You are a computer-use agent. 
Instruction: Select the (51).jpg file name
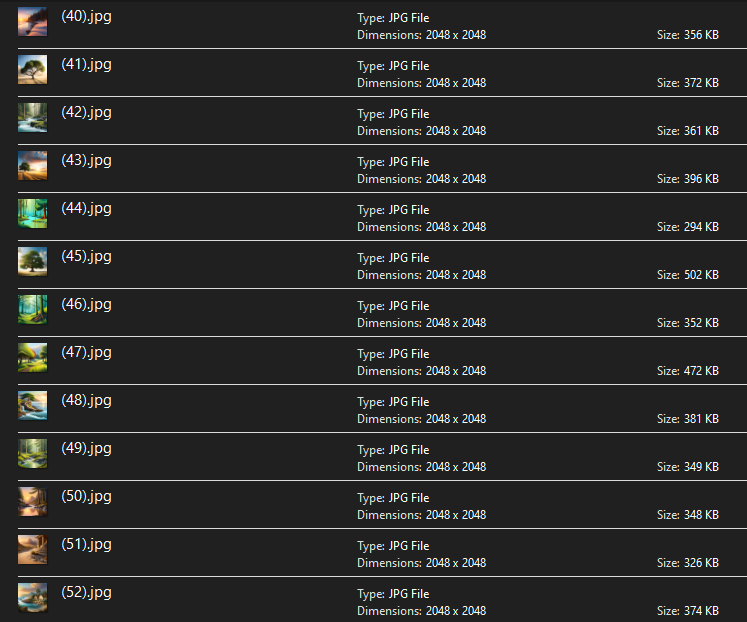[86, 544]
